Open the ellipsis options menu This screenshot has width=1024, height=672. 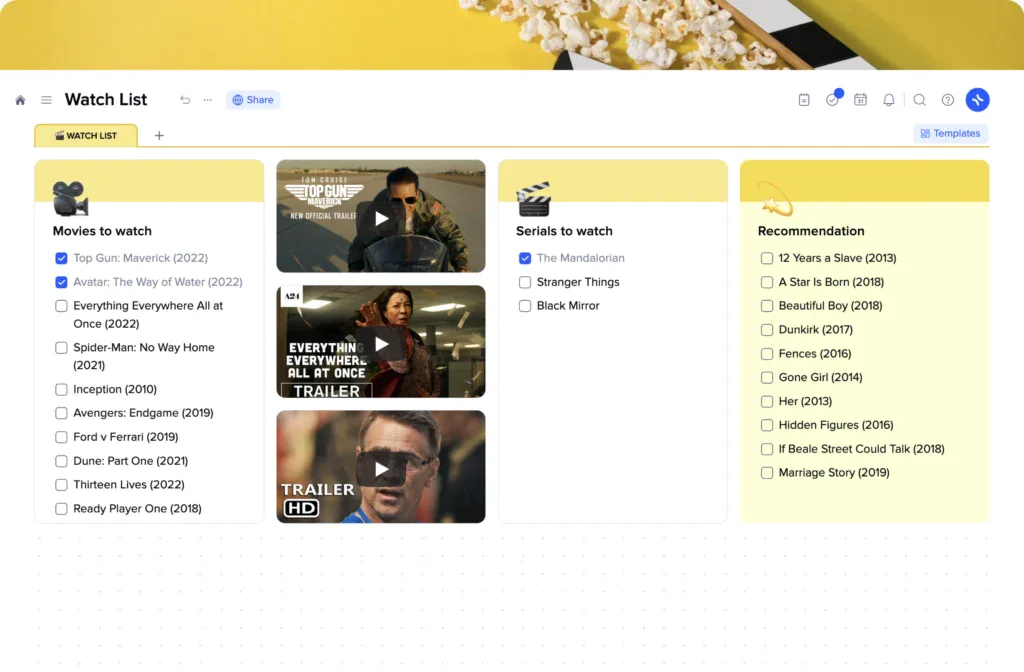point(208,100)
